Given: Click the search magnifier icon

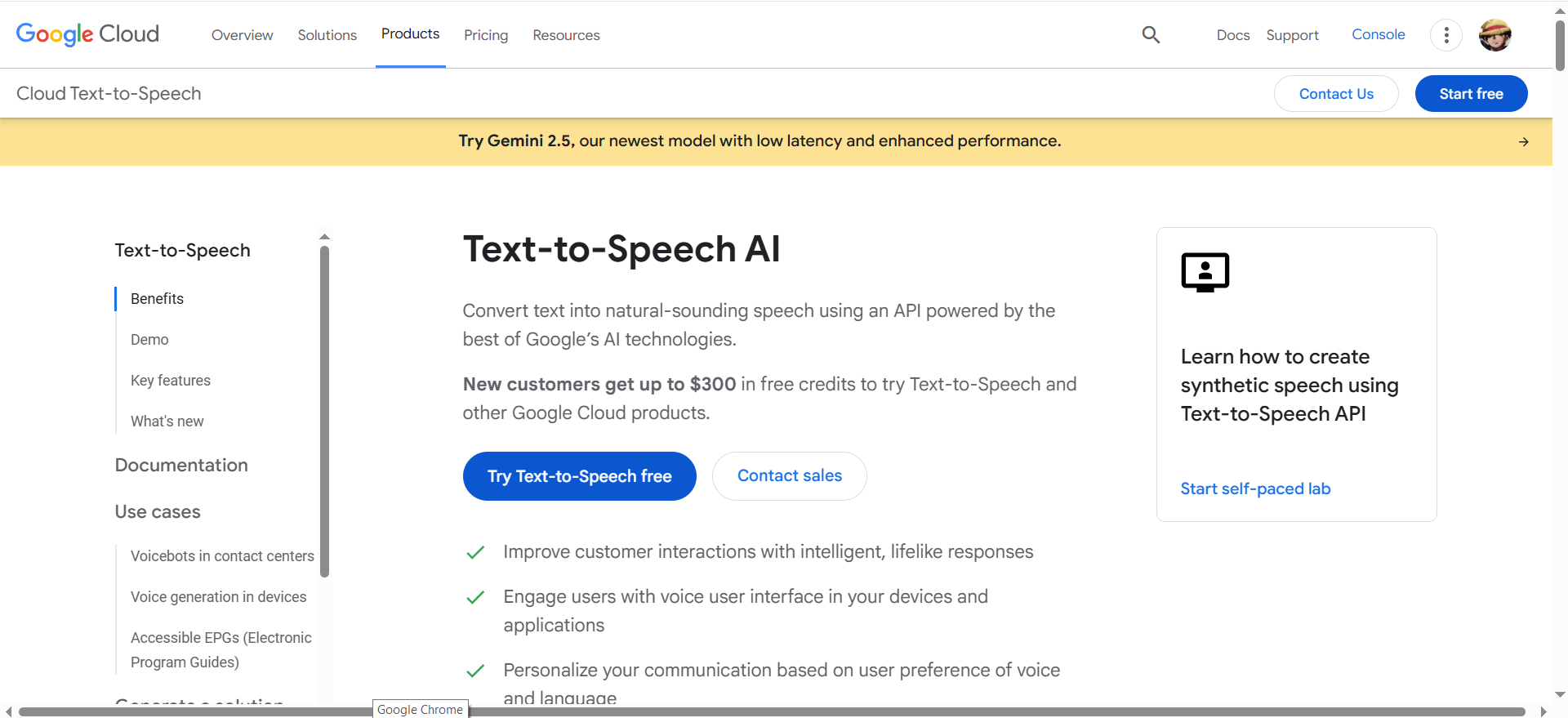Looking at the screenshot, I should (x=1151, y=34).
